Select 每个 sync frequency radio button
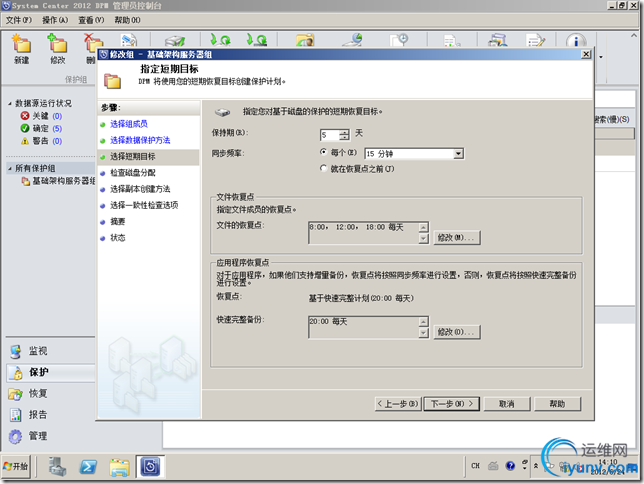 (x=323, y=152)
